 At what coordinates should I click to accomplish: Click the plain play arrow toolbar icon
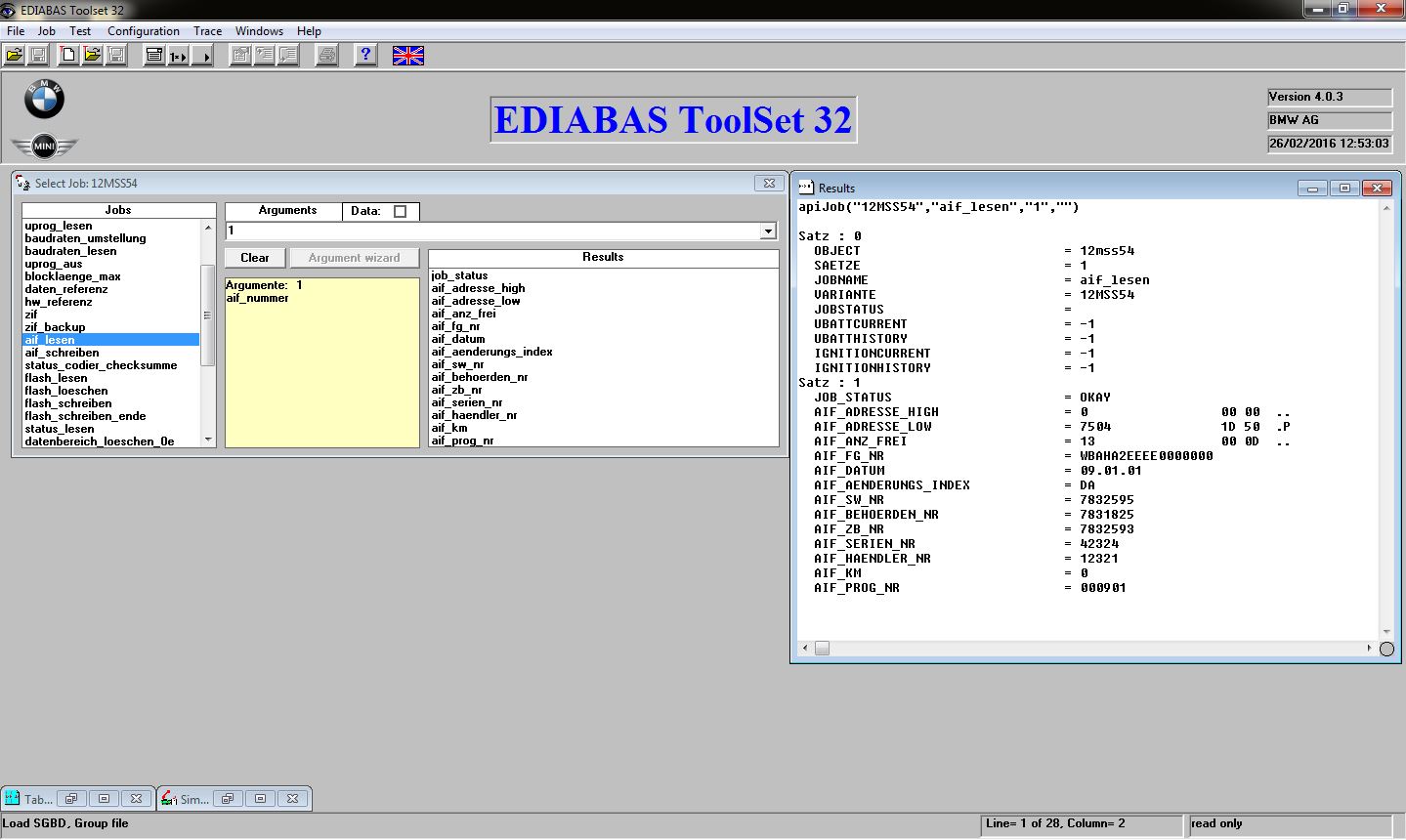pos(202,56)
